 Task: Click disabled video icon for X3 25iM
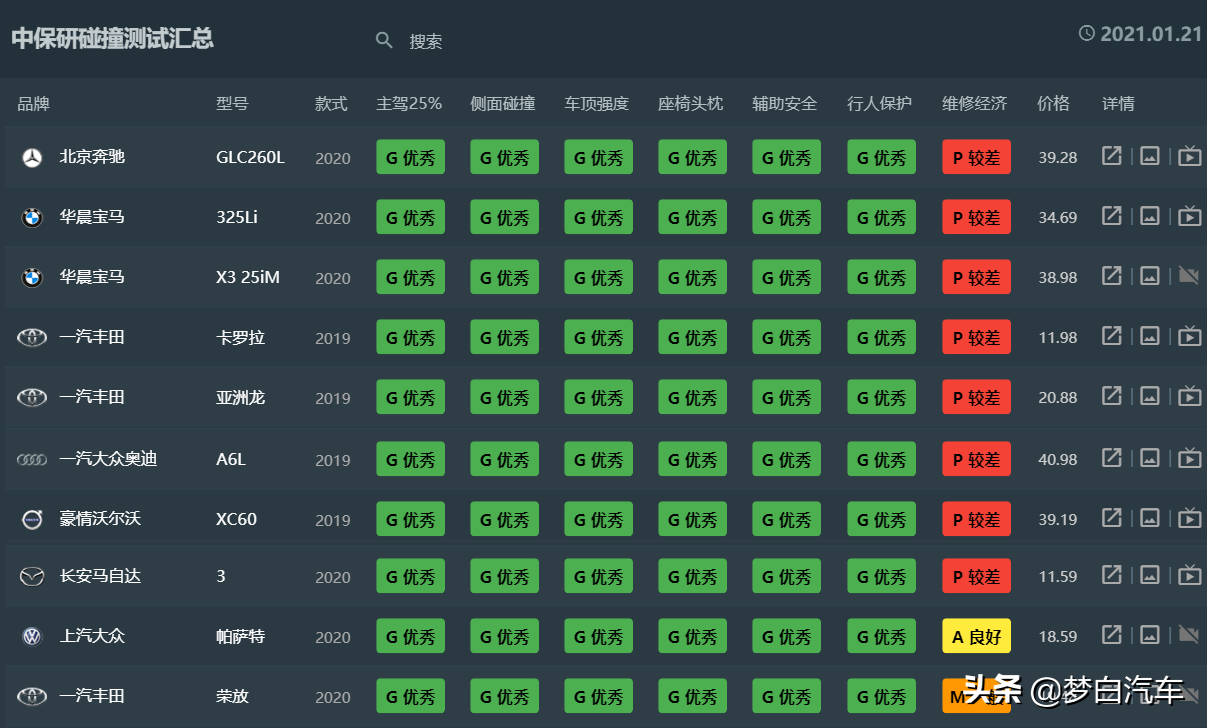(1189, 276)
